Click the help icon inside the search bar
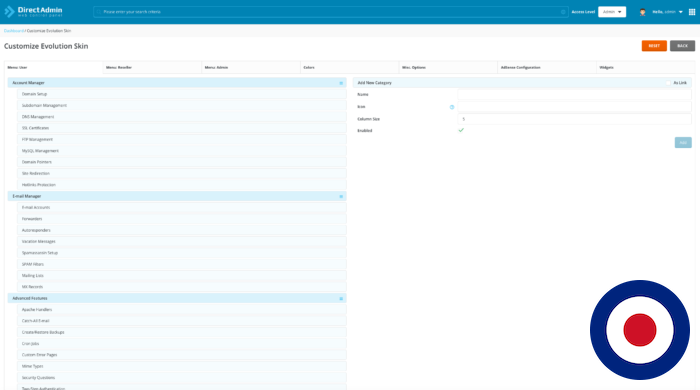The width and height of the screenshot is (700, 390). (563, 12)
